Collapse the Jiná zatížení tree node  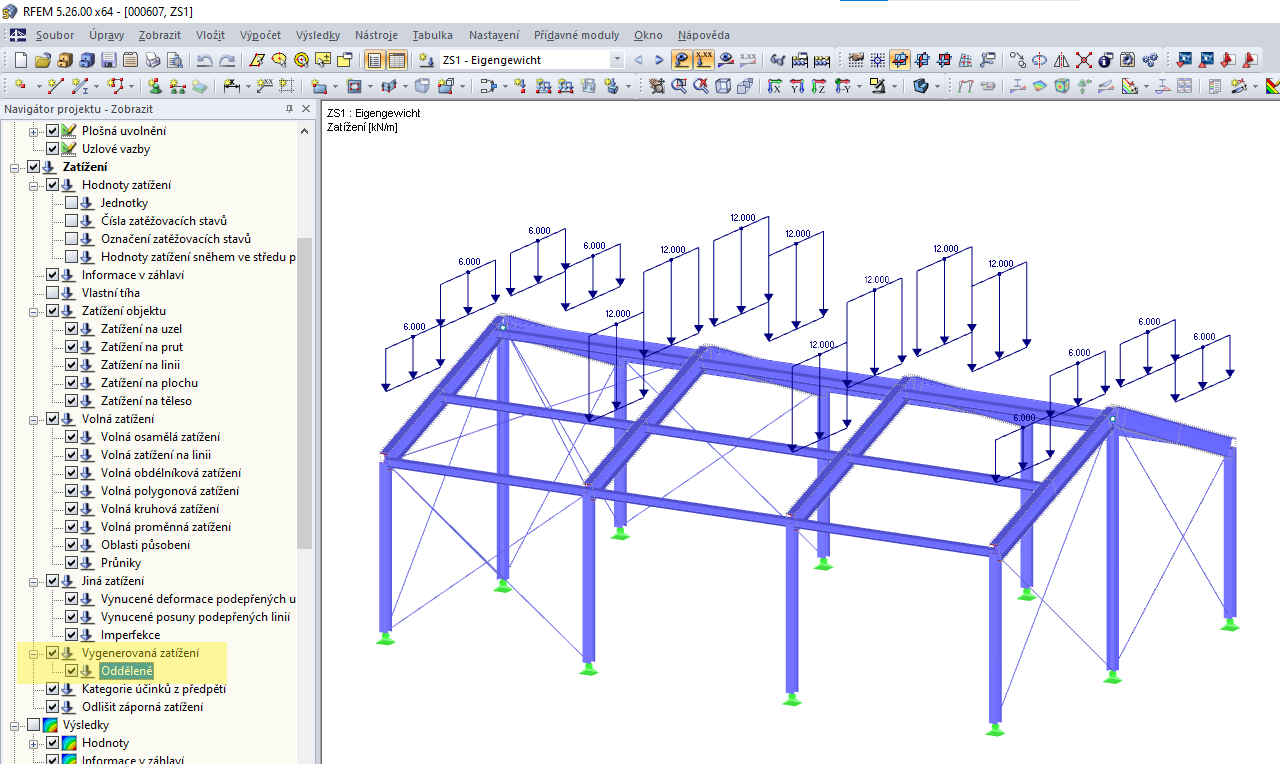tap(34, 581)
